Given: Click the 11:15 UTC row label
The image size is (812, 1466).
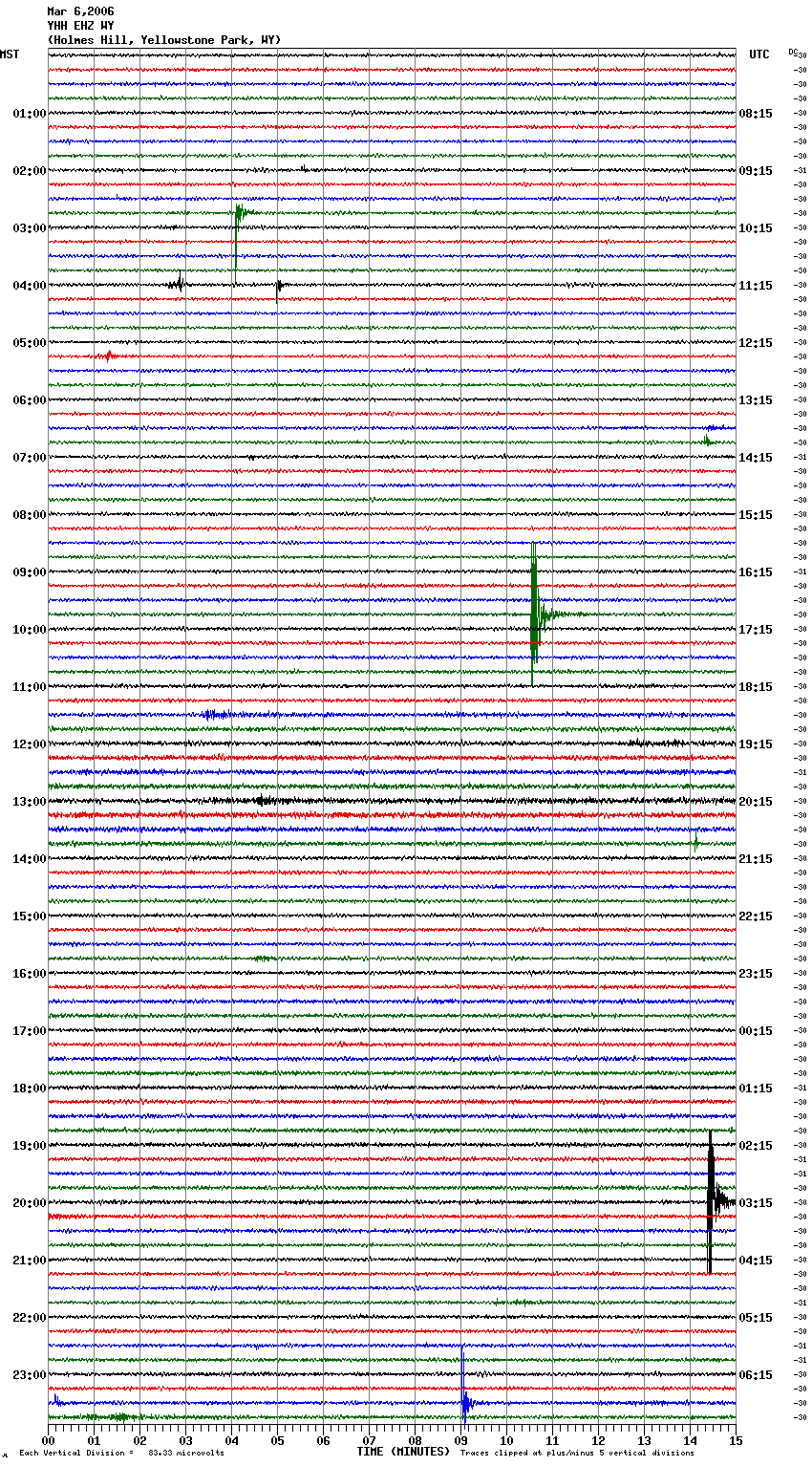Looking at the screenshot, I should (x=756, y=286).
